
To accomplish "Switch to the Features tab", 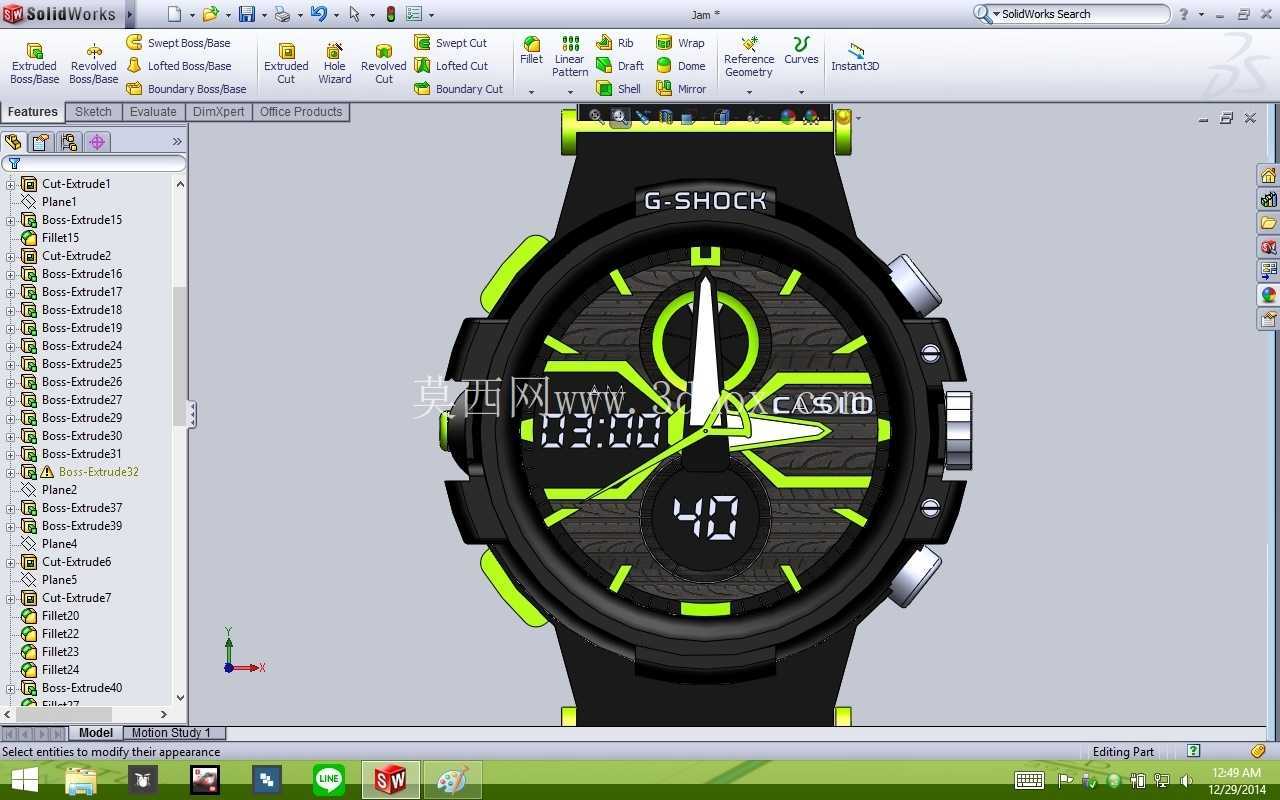I will [x=33, y=112].
